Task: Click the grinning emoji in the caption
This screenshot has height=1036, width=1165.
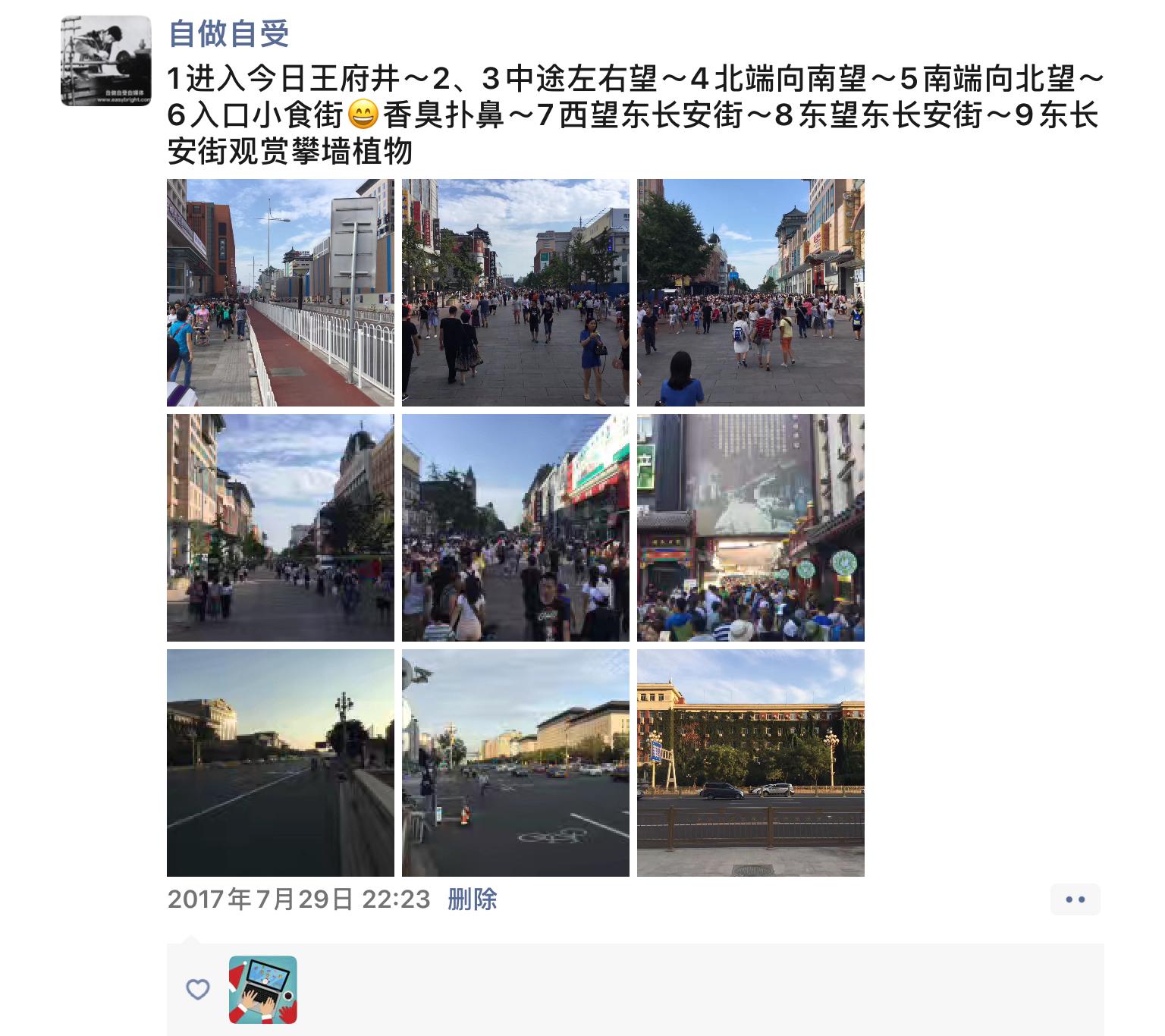Action: (363, 116)
